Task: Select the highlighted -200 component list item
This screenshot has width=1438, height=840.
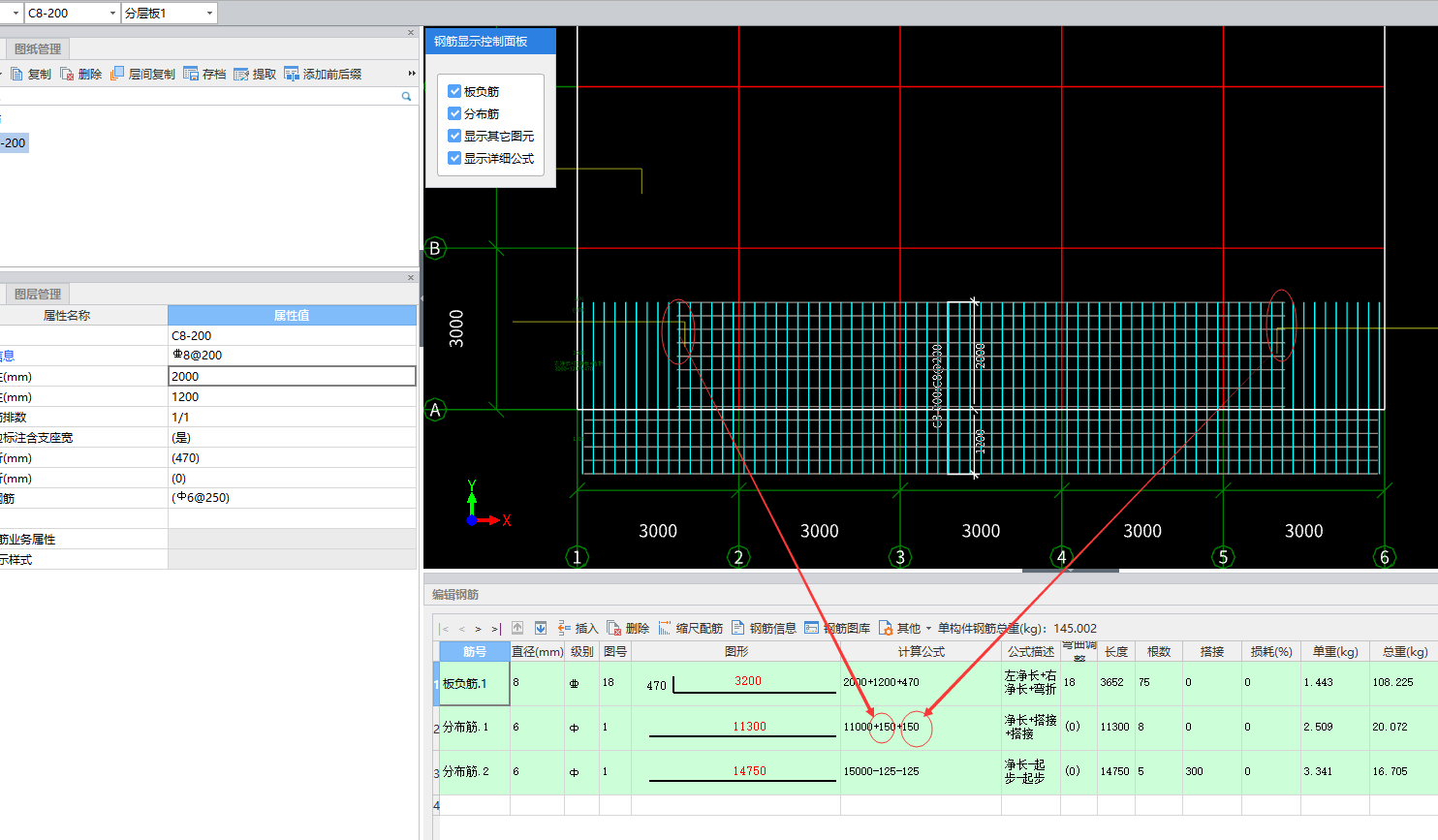Action: point(14,142)
